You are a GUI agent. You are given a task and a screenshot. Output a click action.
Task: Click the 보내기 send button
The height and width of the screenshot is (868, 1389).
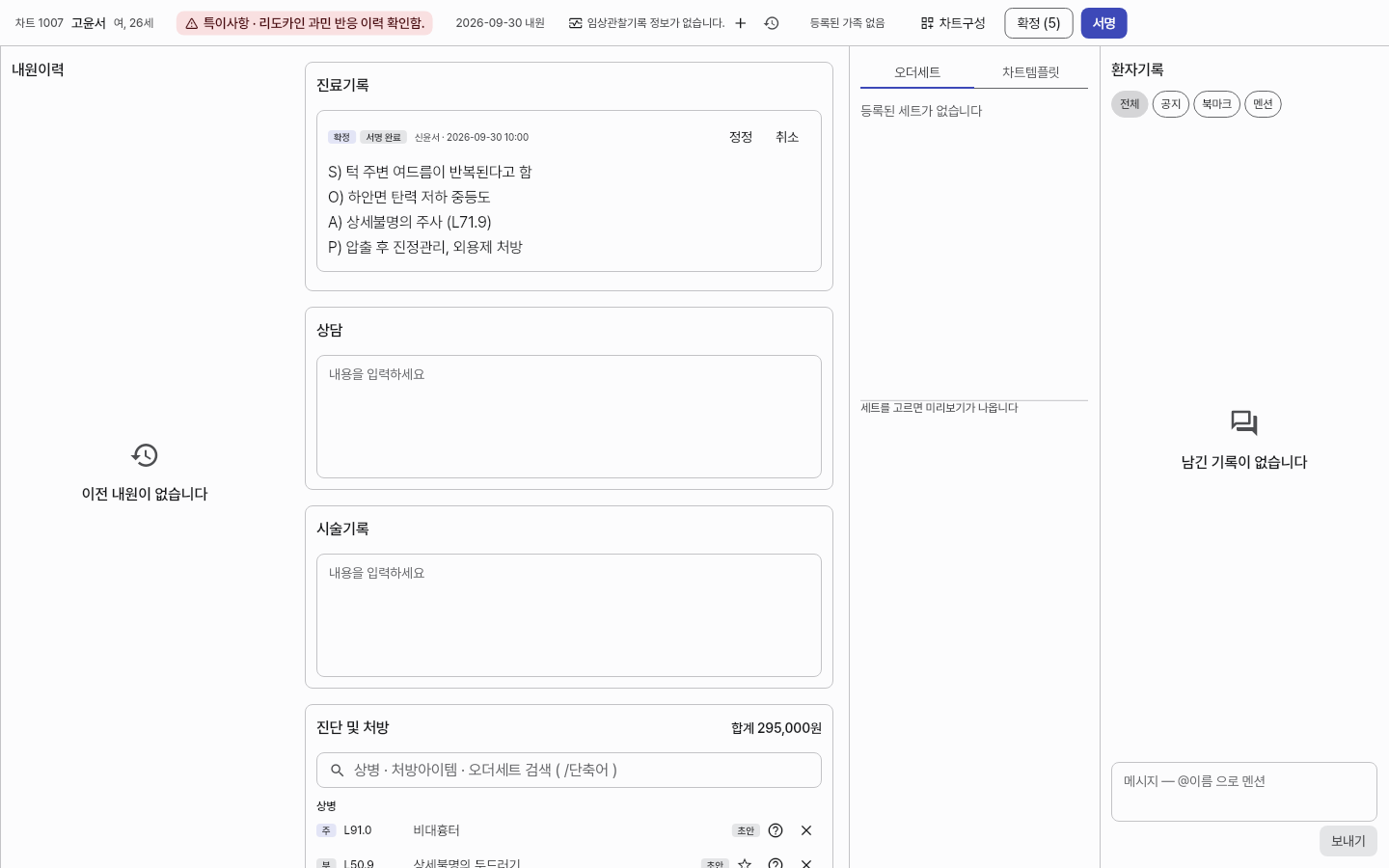coord(1348,841)
